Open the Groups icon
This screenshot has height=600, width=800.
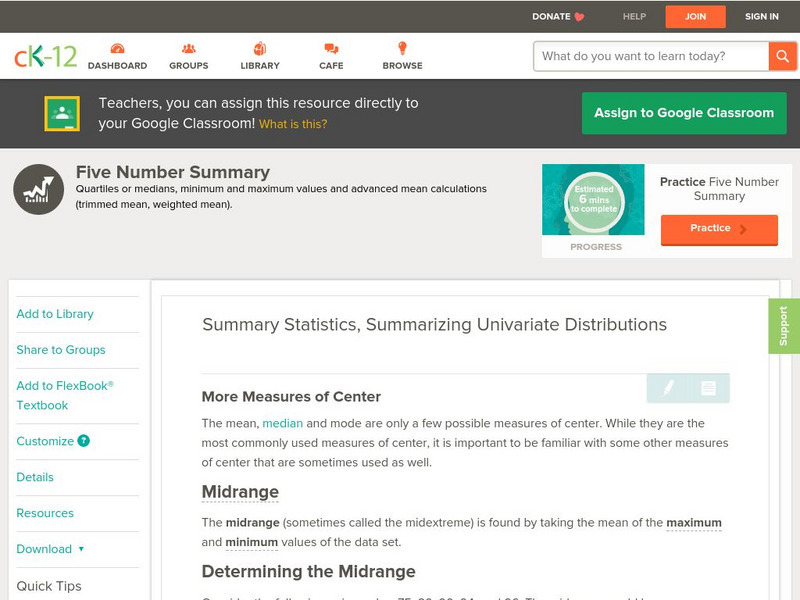click(x=188, y=49)
